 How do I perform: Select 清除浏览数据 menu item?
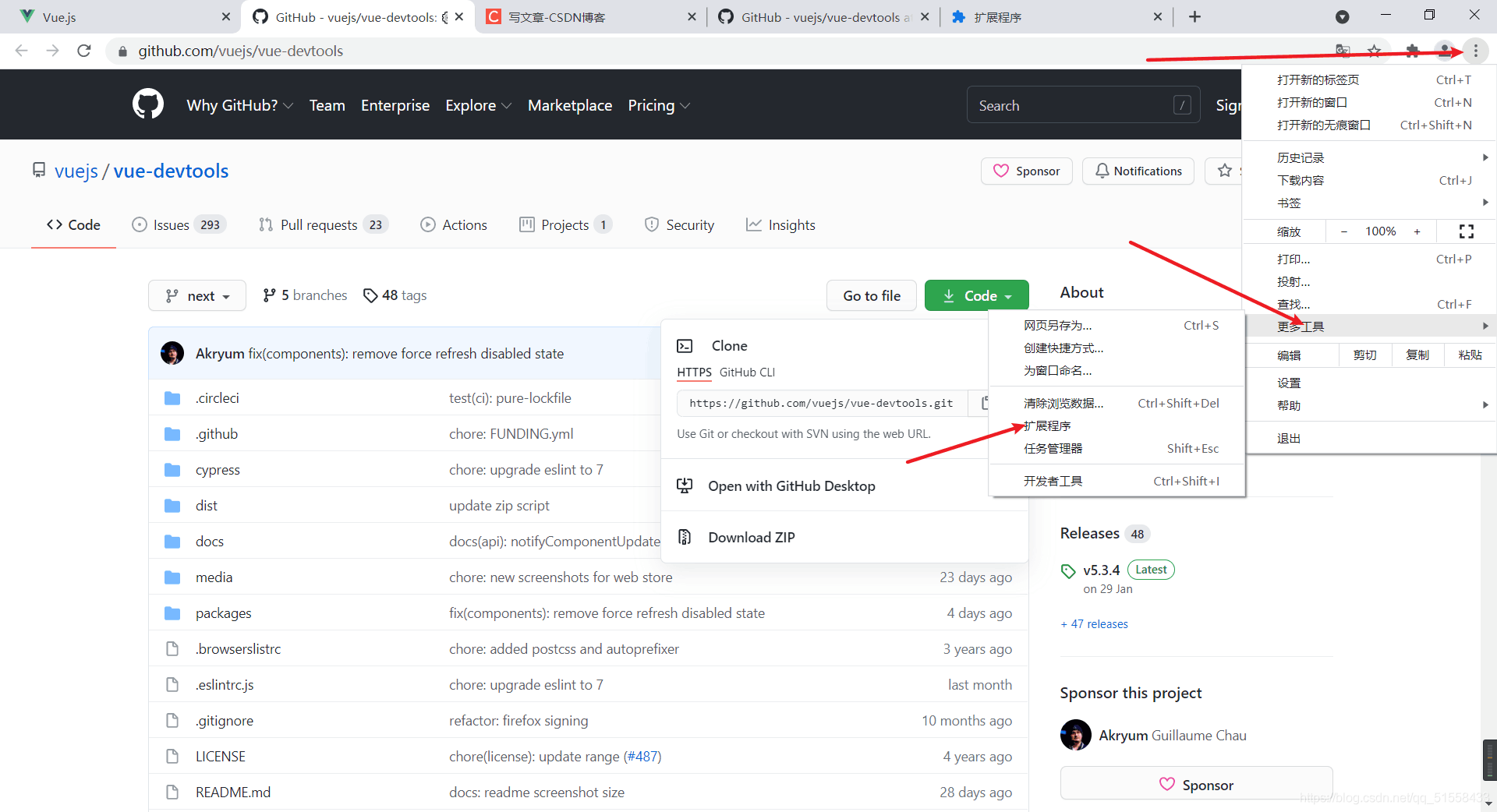(1117, 403)
